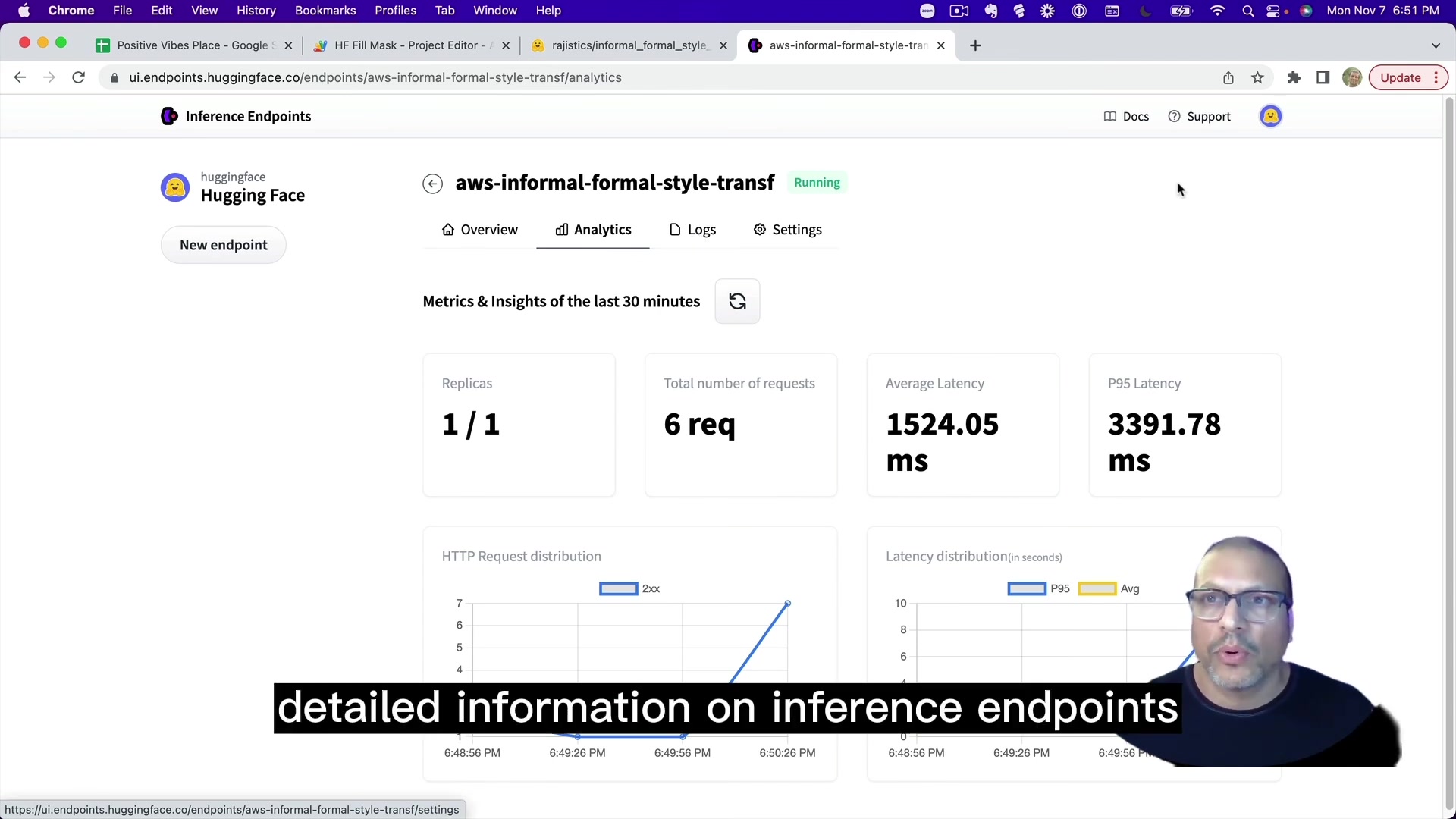The height and width of the screenshot is (819, 1456).
Task: Click the Zoom icon in menu bar
Action: tap(927, 11)
